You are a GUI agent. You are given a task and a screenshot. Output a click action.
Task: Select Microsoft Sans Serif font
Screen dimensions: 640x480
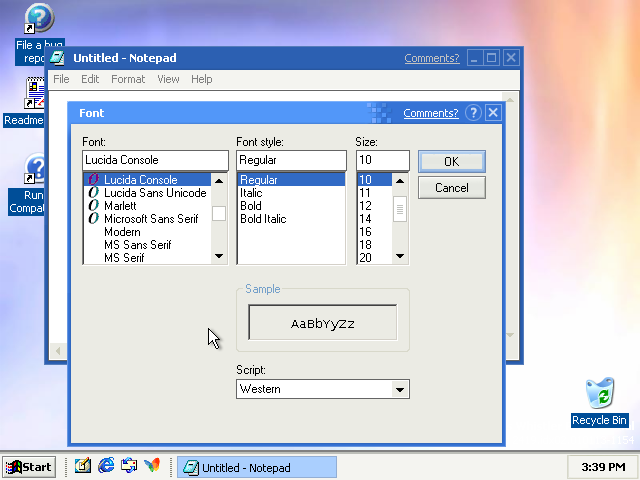tap(147, 219)
